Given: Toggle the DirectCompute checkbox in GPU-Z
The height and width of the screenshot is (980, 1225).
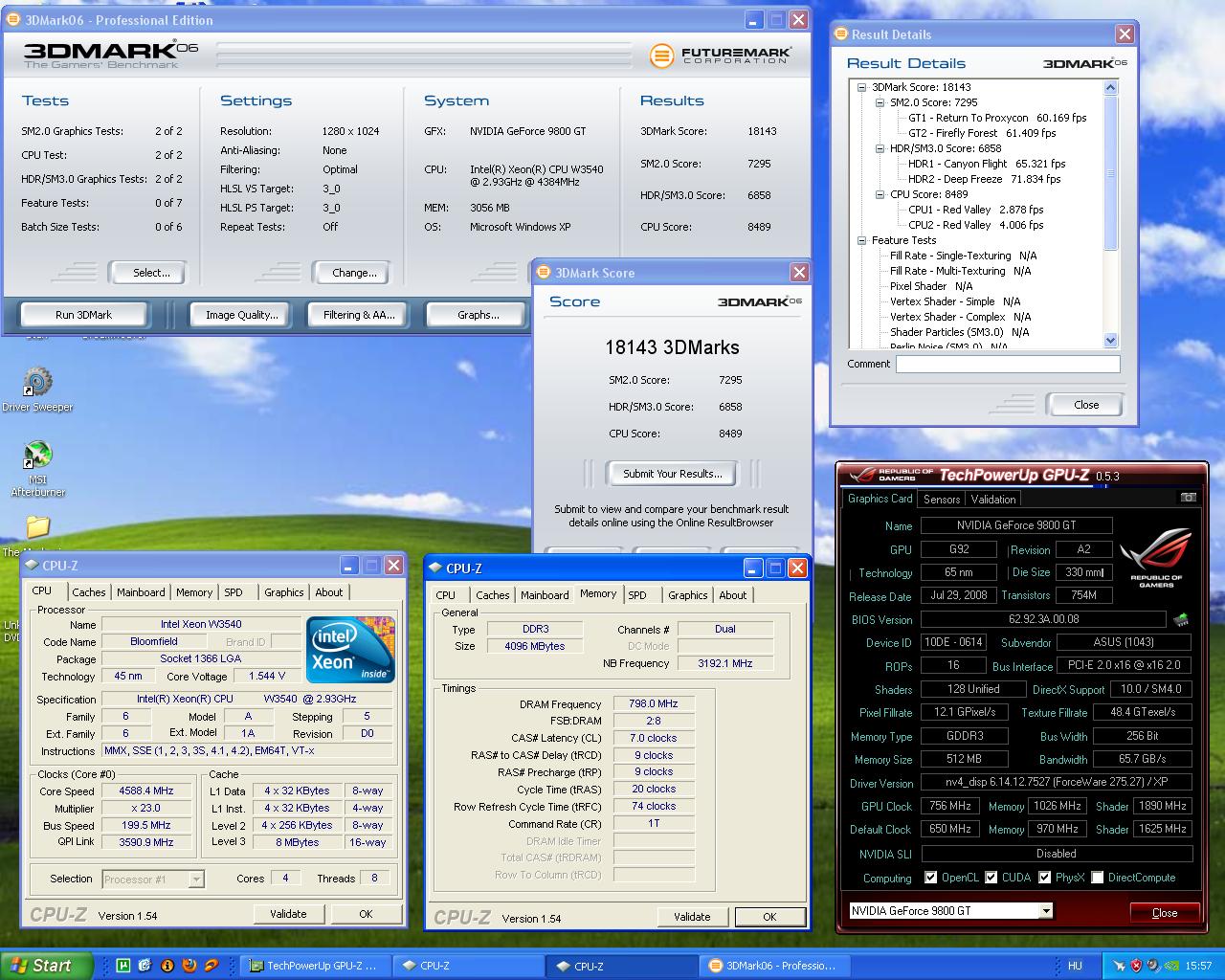Looking at the screenshot, I should tap(1098, 877).
